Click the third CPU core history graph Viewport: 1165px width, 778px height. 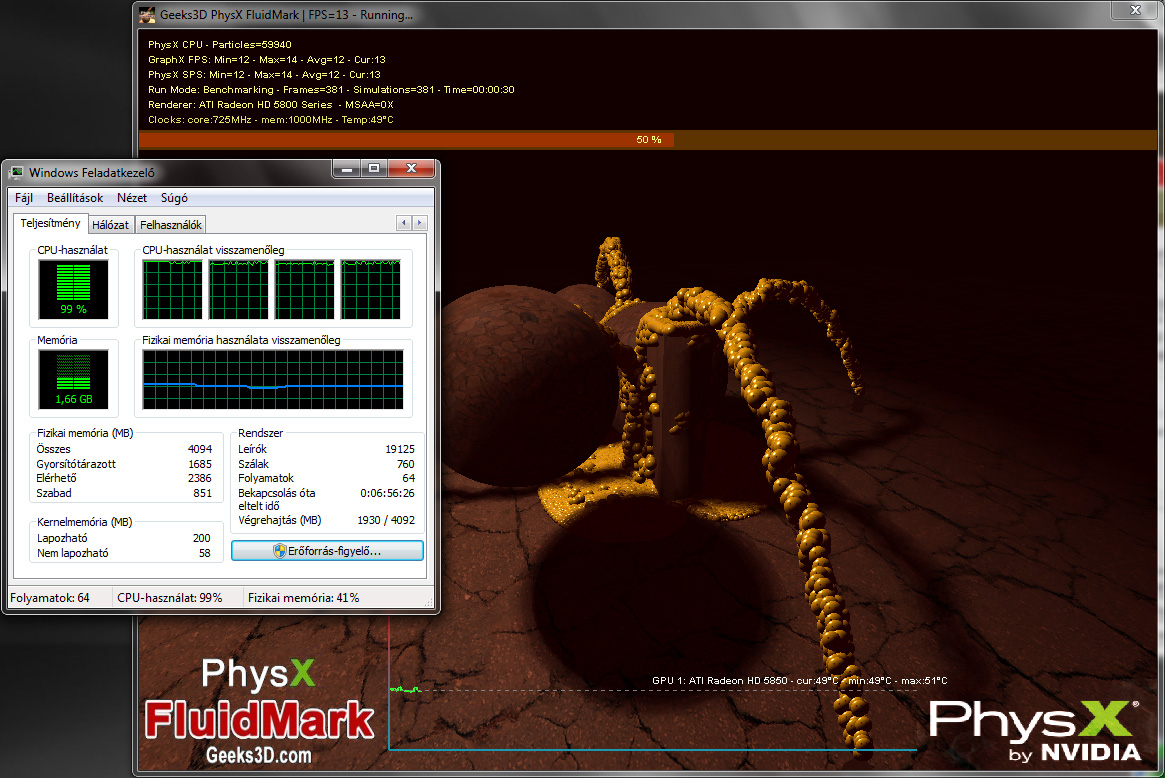305,289
